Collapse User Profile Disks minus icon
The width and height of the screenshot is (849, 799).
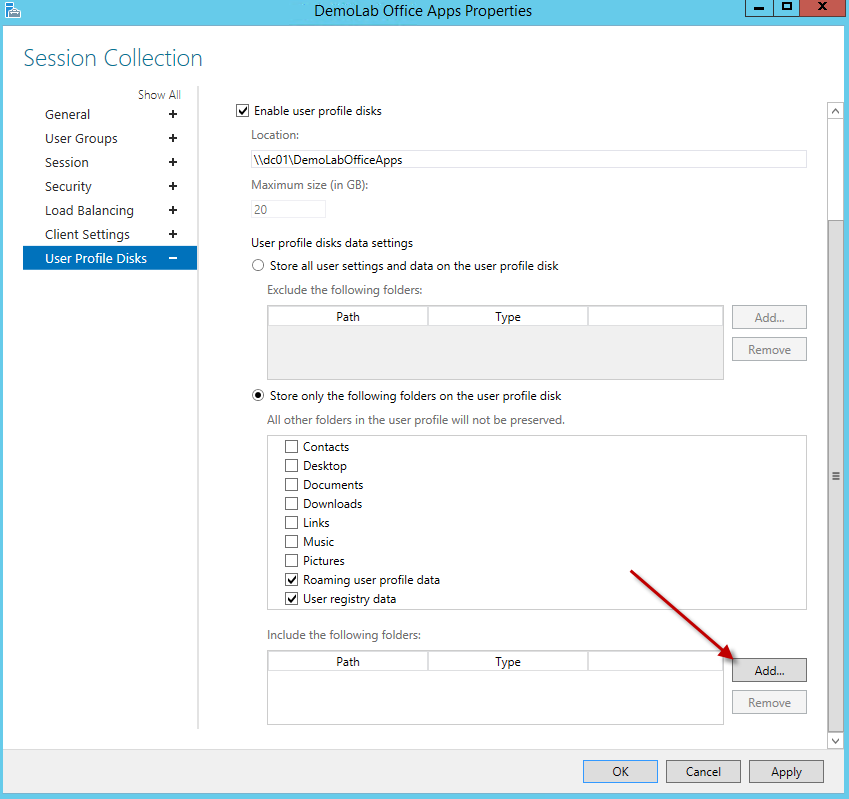point(173,259)
